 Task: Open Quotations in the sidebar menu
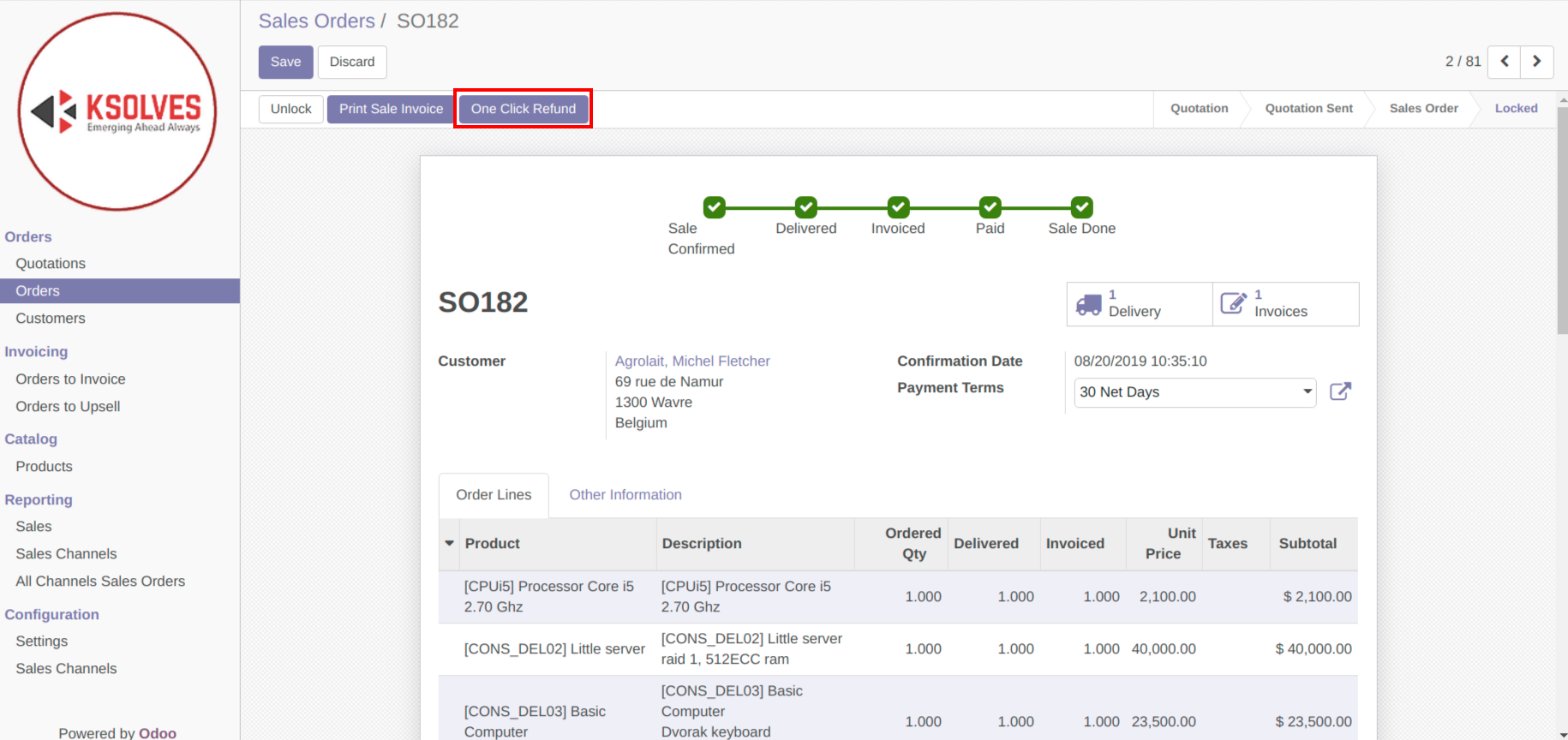[51, 264]
